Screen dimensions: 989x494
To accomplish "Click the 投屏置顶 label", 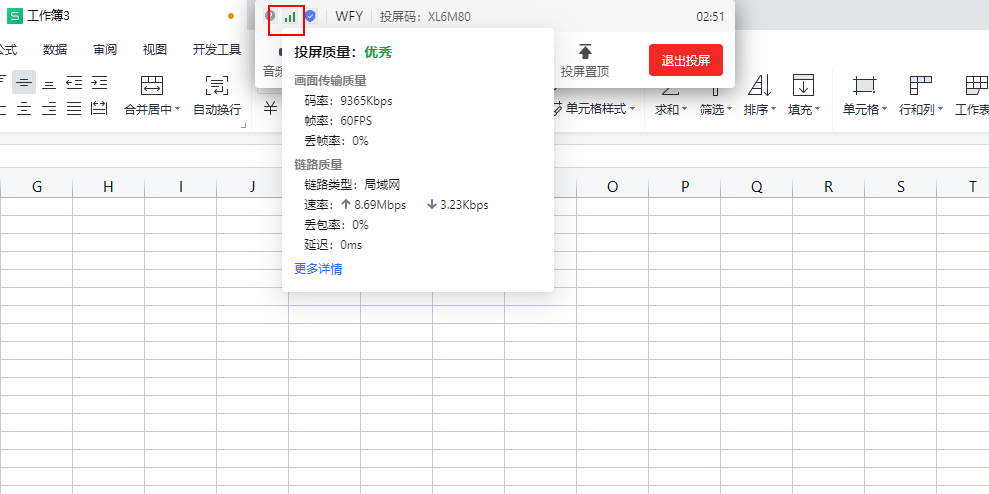I will pyautogui.click(x=585, y=71).
